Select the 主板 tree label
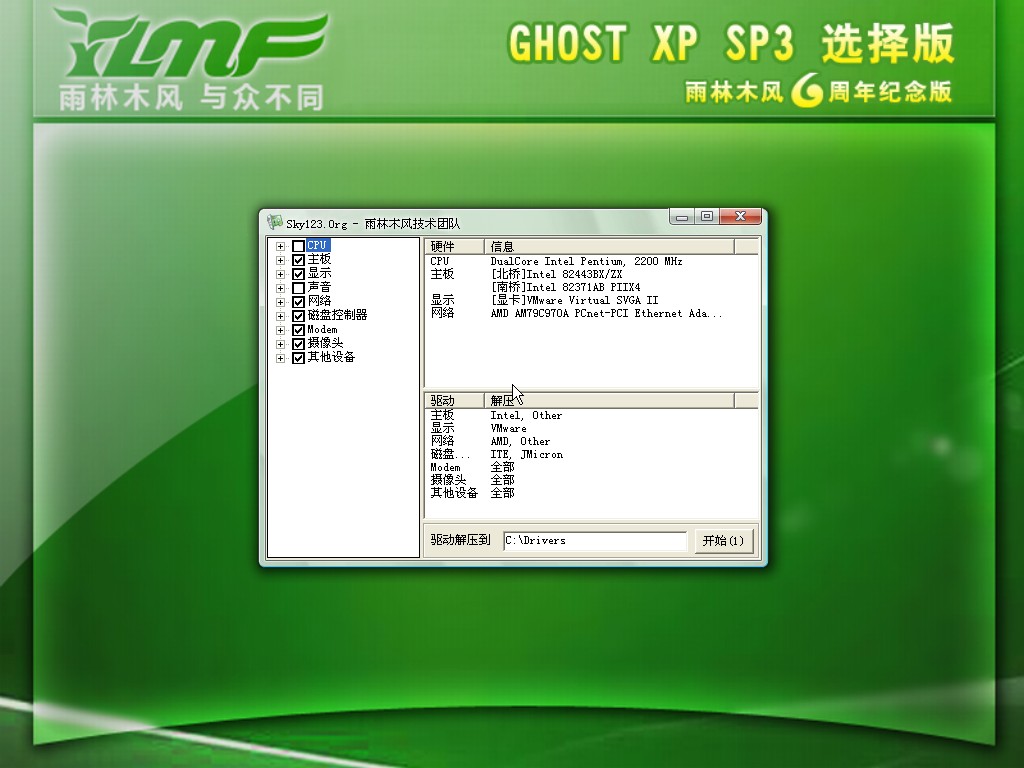 (x=319, y=259)
